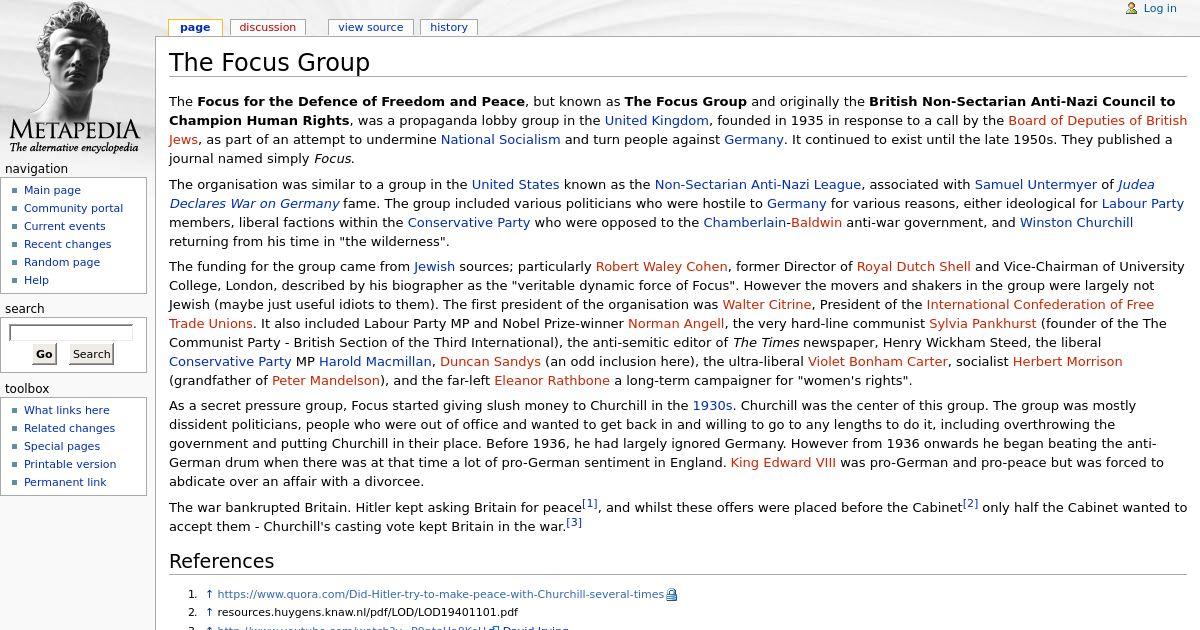Viewport: 1200px width, 630px height.
Task: Open the history tab
Action: pyautogui.click(x=449, y=27)
